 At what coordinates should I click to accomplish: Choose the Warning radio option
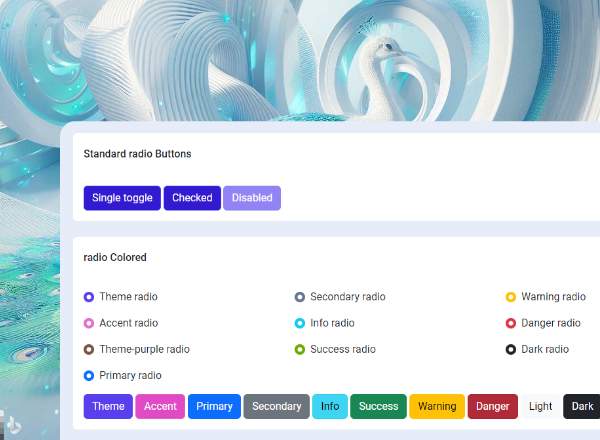tap(511, 297)
